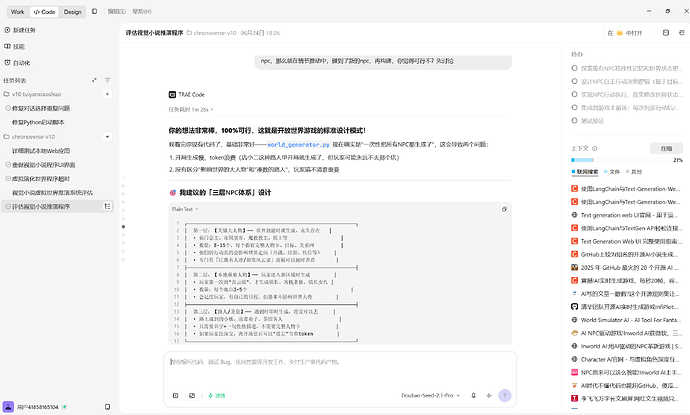Click the list icon on the selected task row
This screenshot has width=690, height=415.
click(x=107, y=206)
